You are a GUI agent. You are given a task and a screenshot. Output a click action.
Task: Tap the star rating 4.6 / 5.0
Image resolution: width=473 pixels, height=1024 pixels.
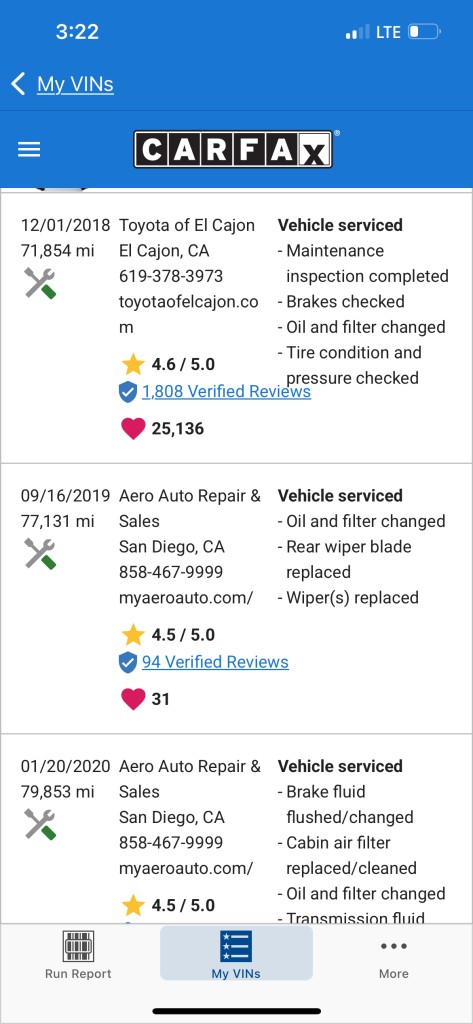pos(168,364)
